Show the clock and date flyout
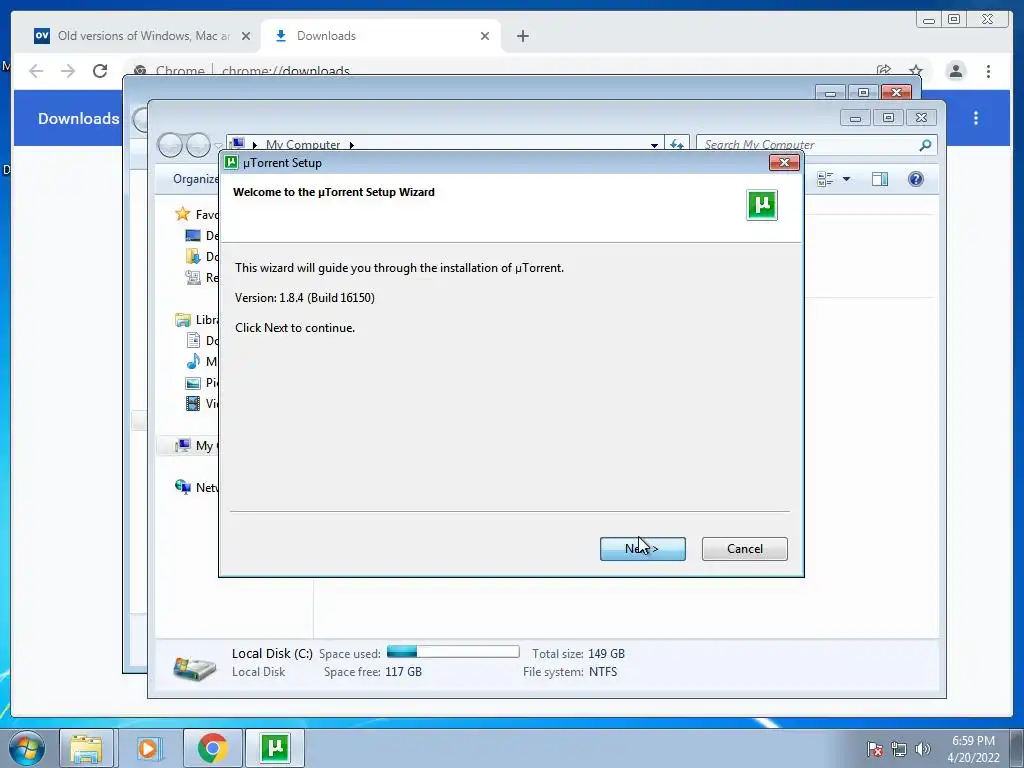 pos(973,749)
